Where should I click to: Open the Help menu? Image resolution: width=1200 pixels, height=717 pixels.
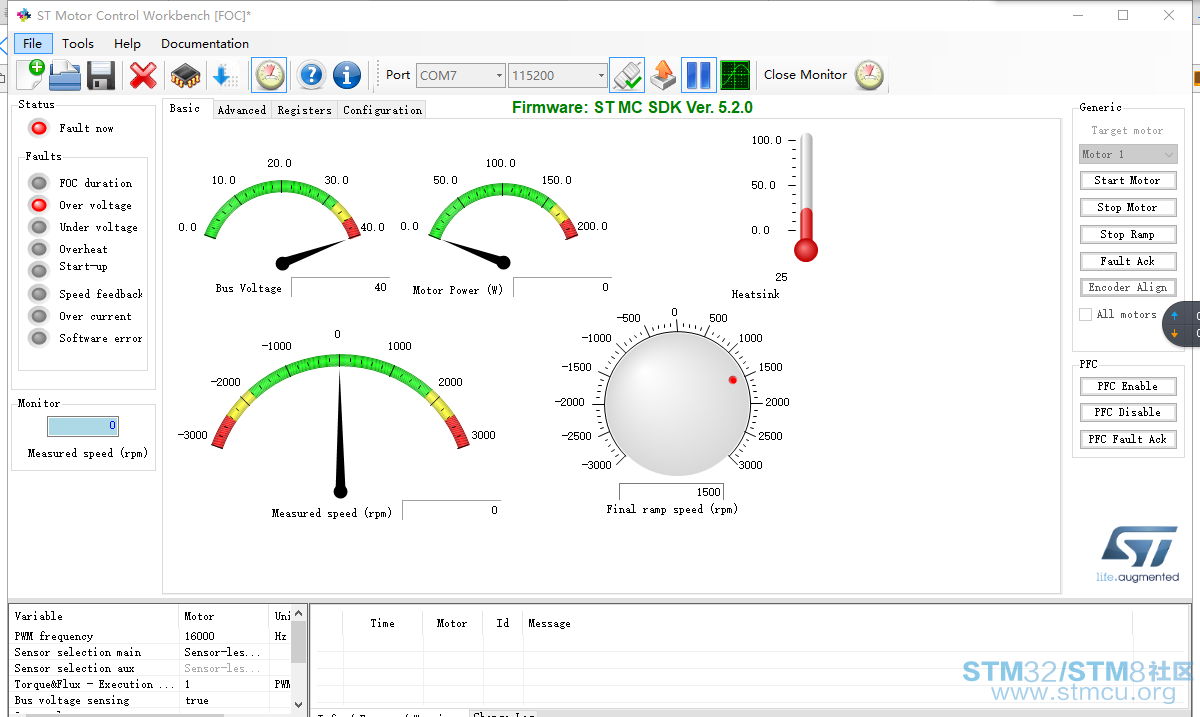(127, 43)
